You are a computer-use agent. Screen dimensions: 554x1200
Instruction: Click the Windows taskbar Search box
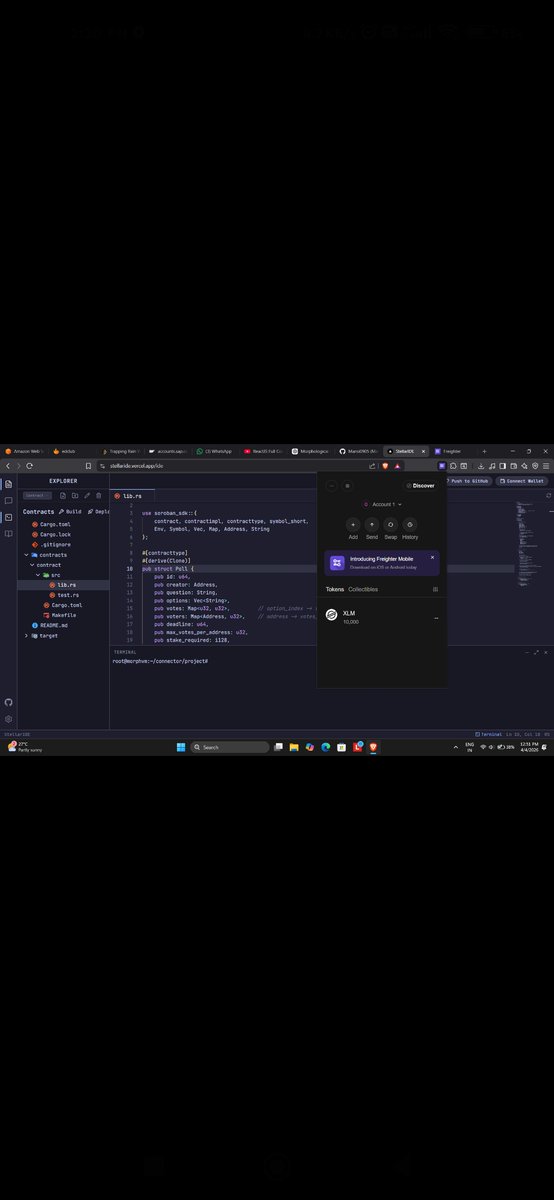pos(230,747)
